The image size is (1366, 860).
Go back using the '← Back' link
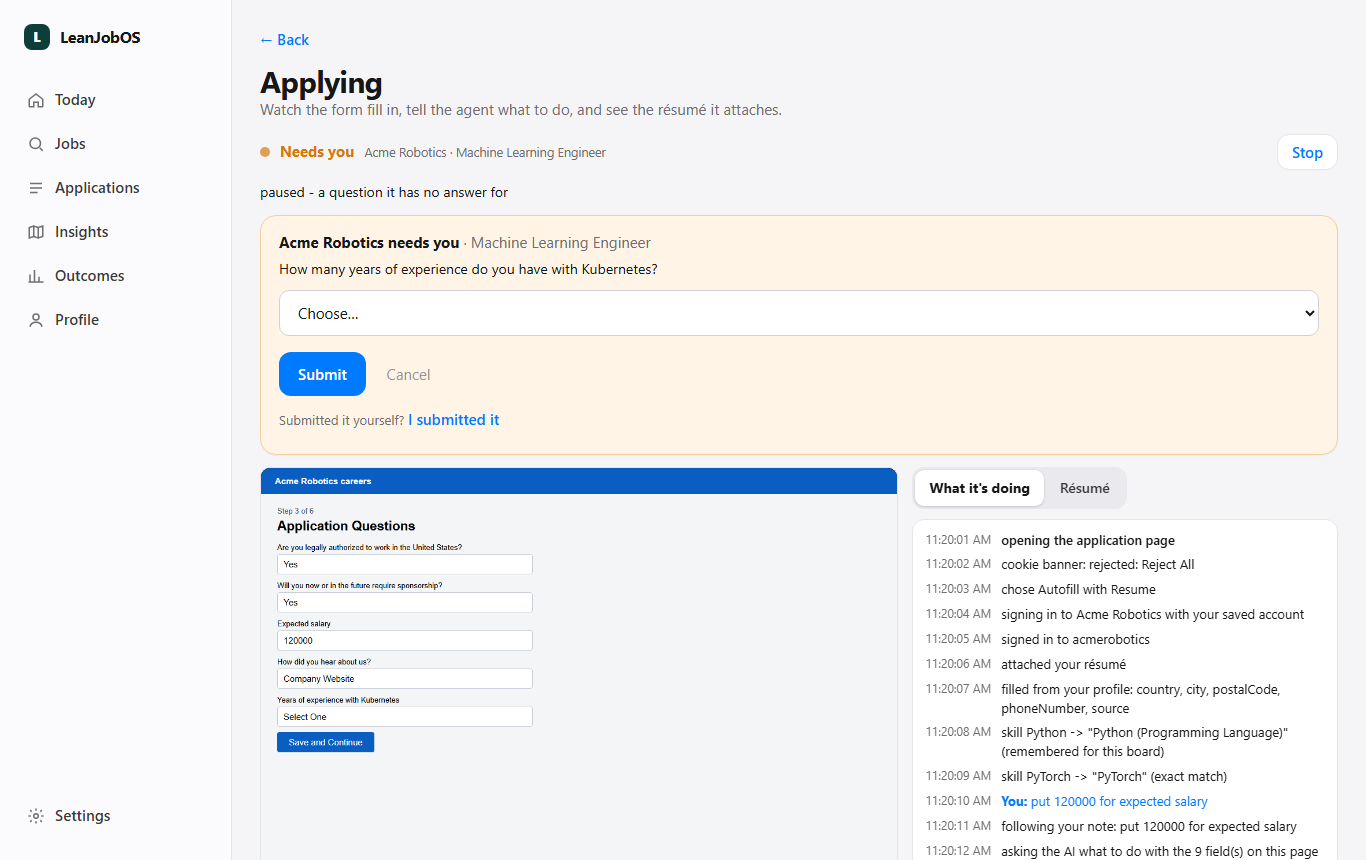[x=284, y=40]
